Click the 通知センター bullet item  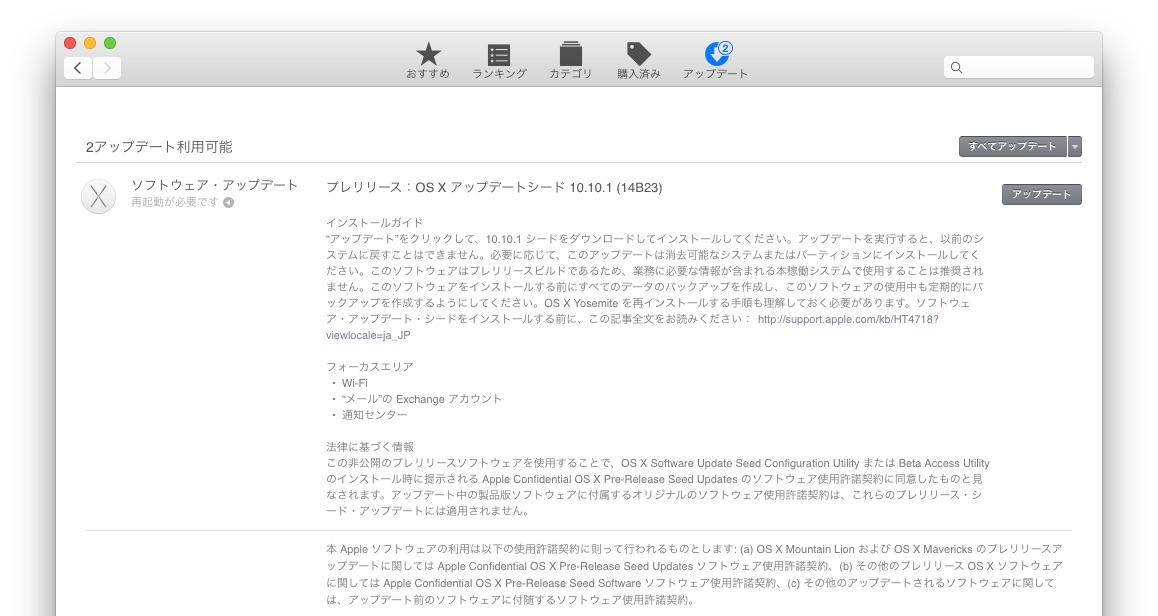pyautogui.click(x=374, y=415)
